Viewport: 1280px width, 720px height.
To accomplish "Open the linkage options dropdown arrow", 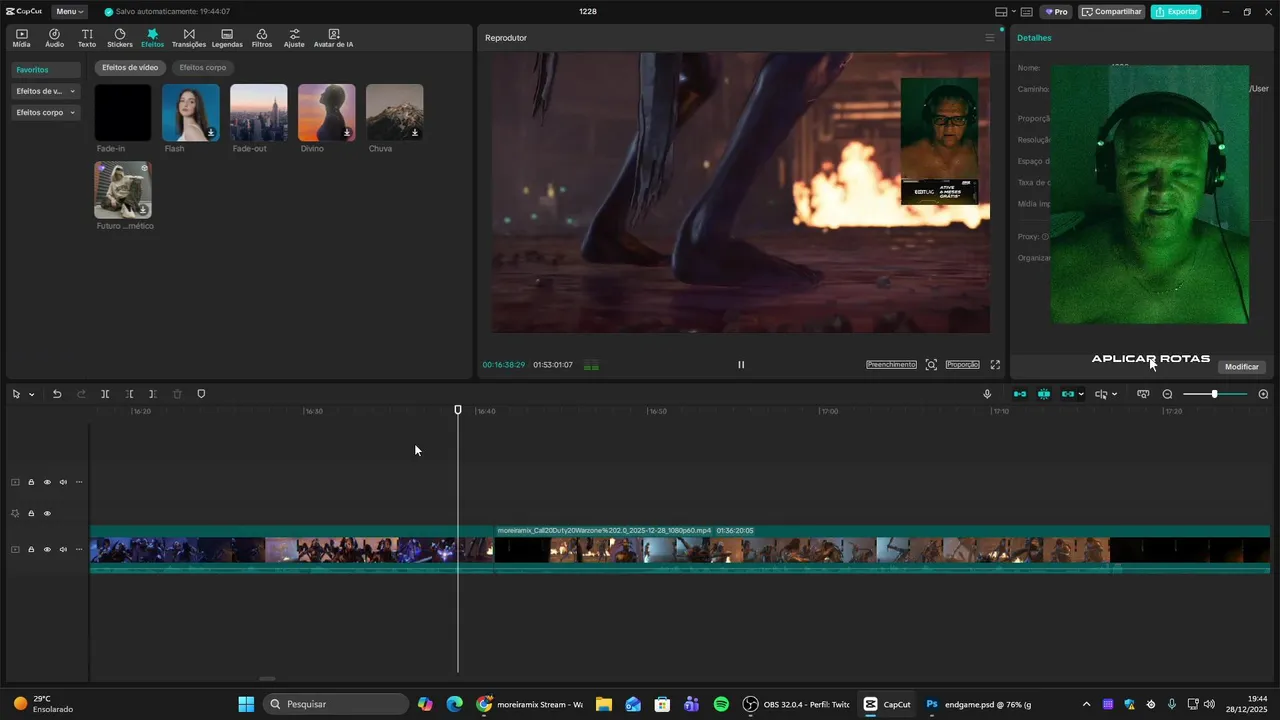I will (1081, 394).
